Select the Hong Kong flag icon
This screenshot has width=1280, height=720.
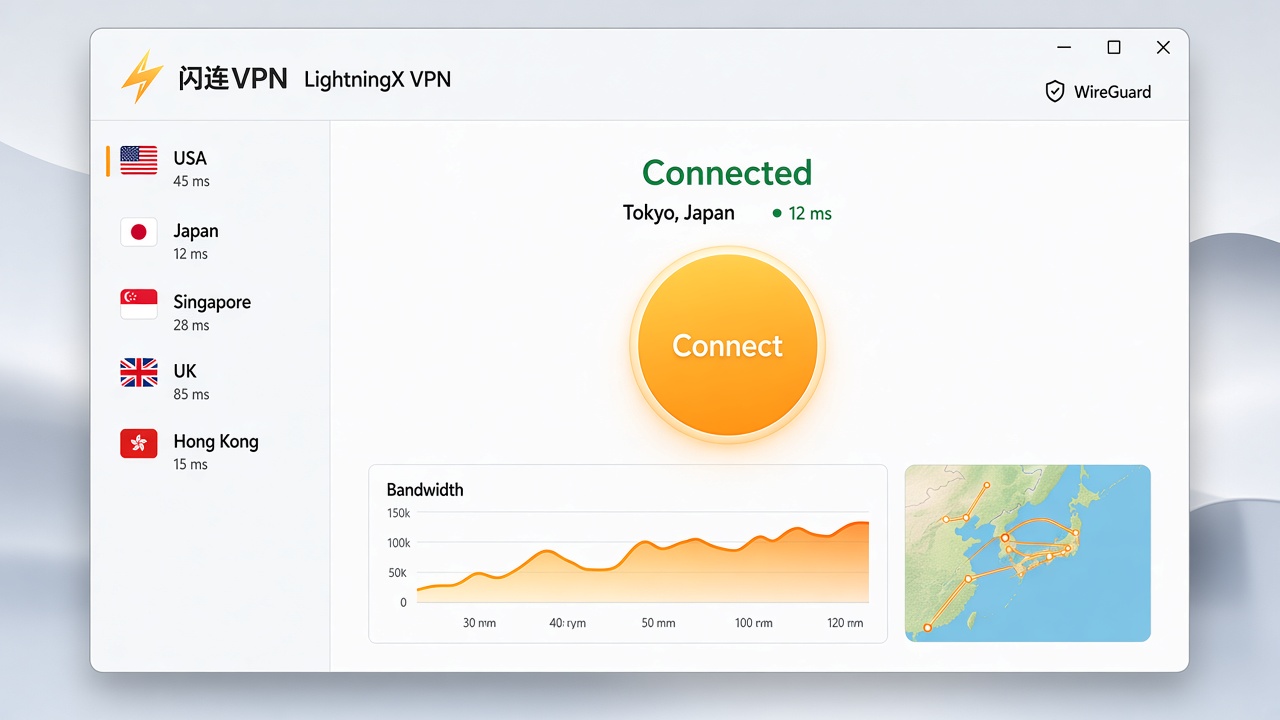pos(139,443)
